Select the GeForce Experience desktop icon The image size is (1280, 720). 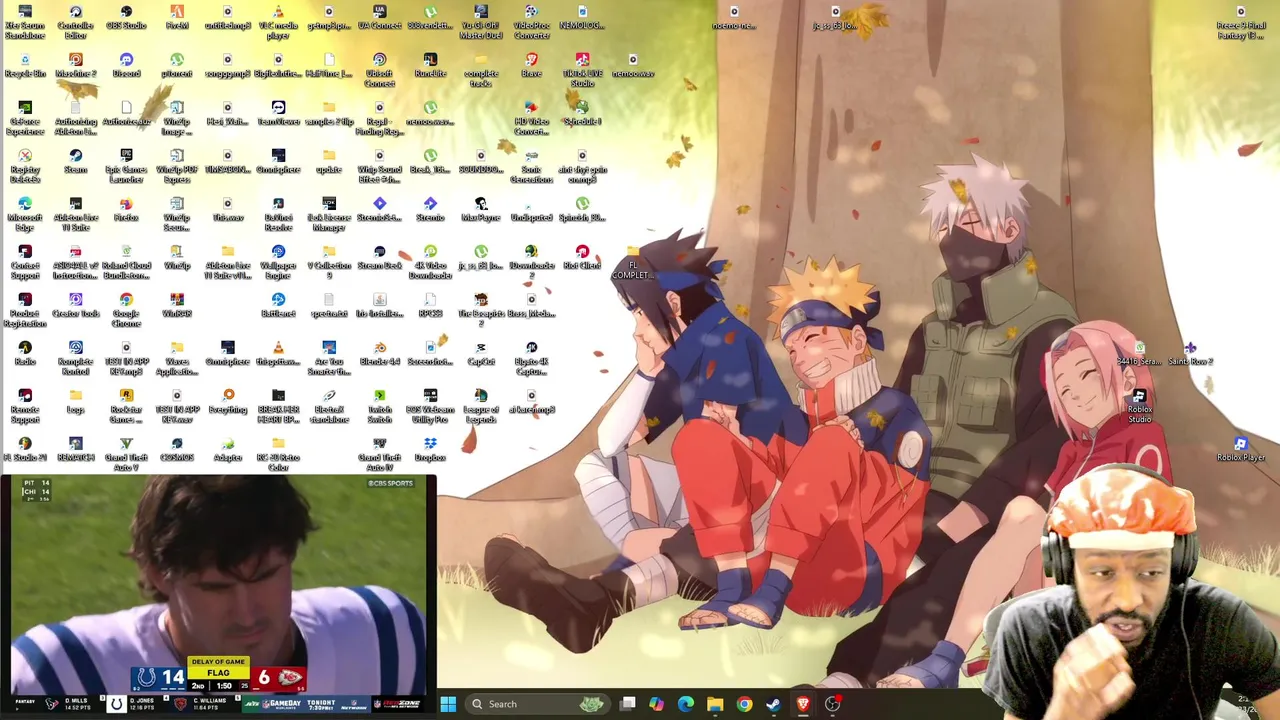click(25, 119)
